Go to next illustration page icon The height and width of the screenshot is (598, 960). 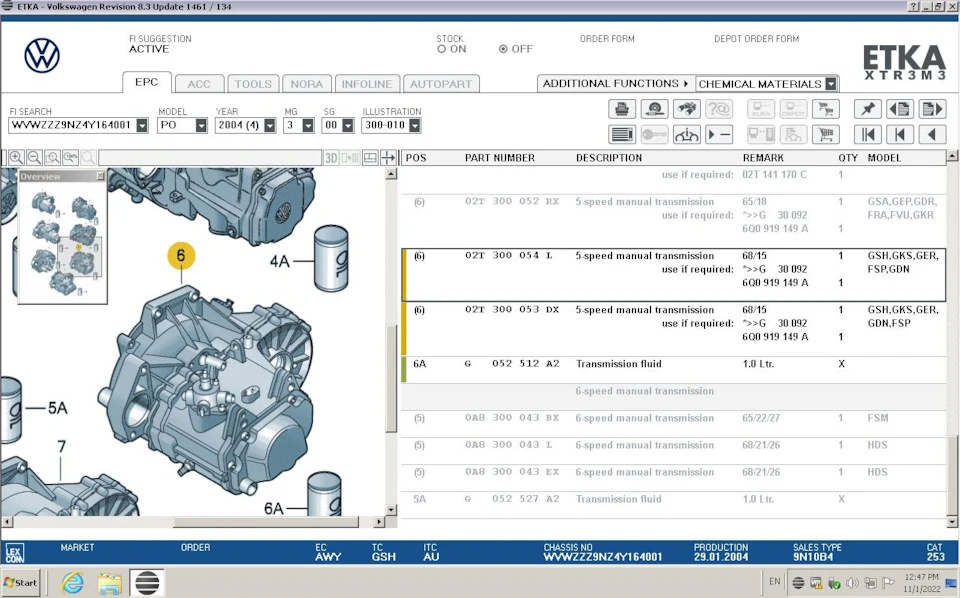[x=932, y=109]
